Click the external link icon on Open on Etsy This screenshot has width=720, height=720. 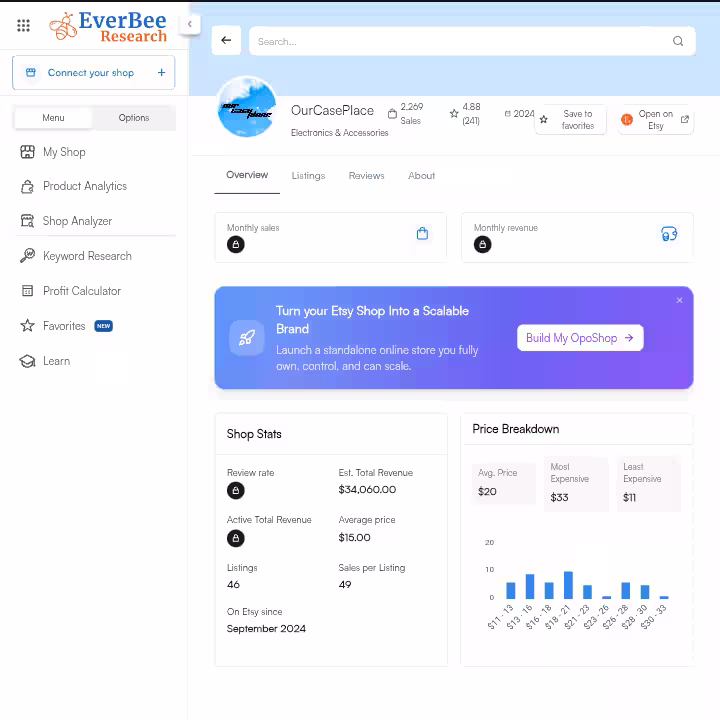[685, 119]
